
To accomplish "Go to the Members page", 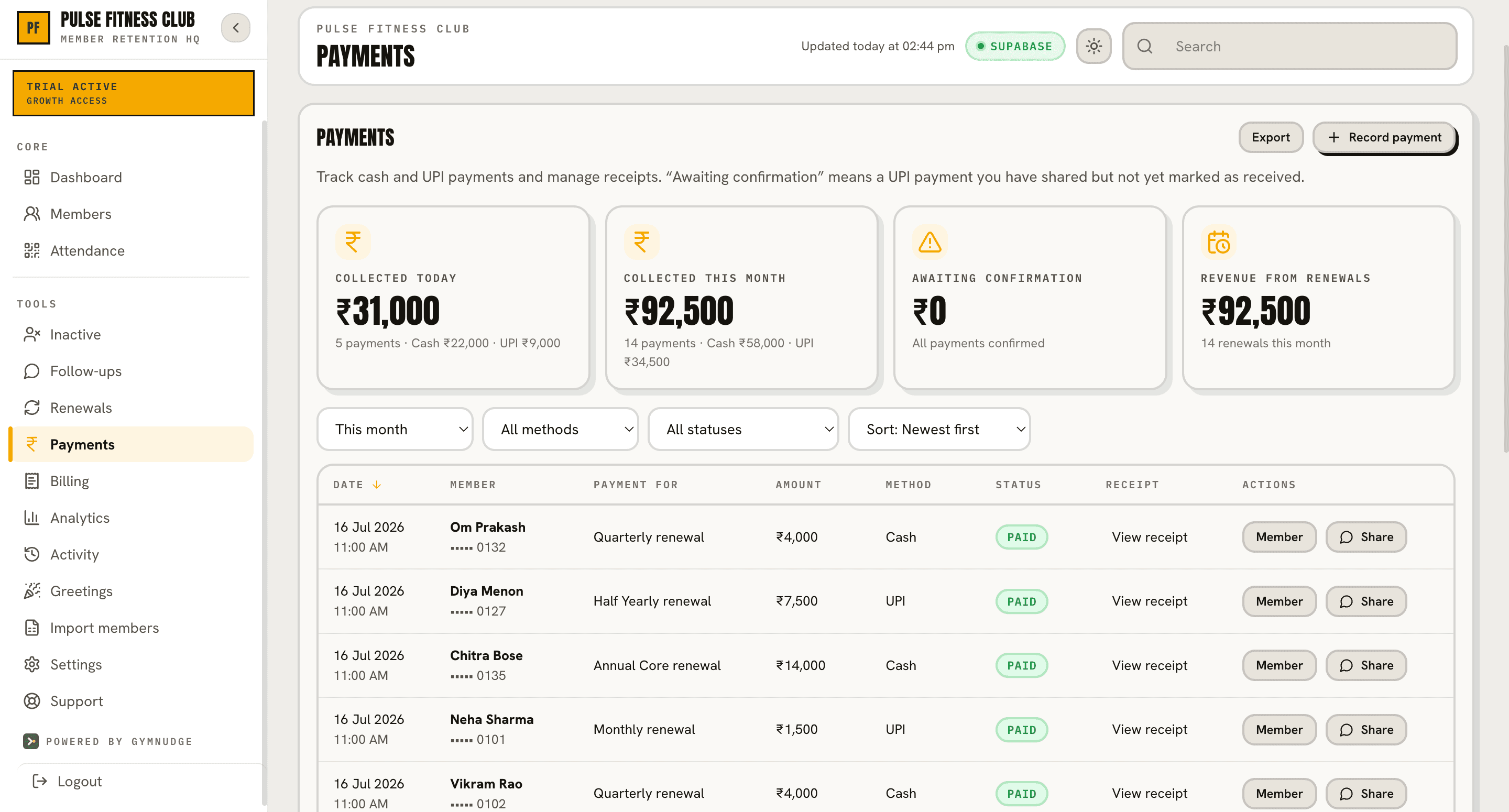I will click(x=133, y=214).
